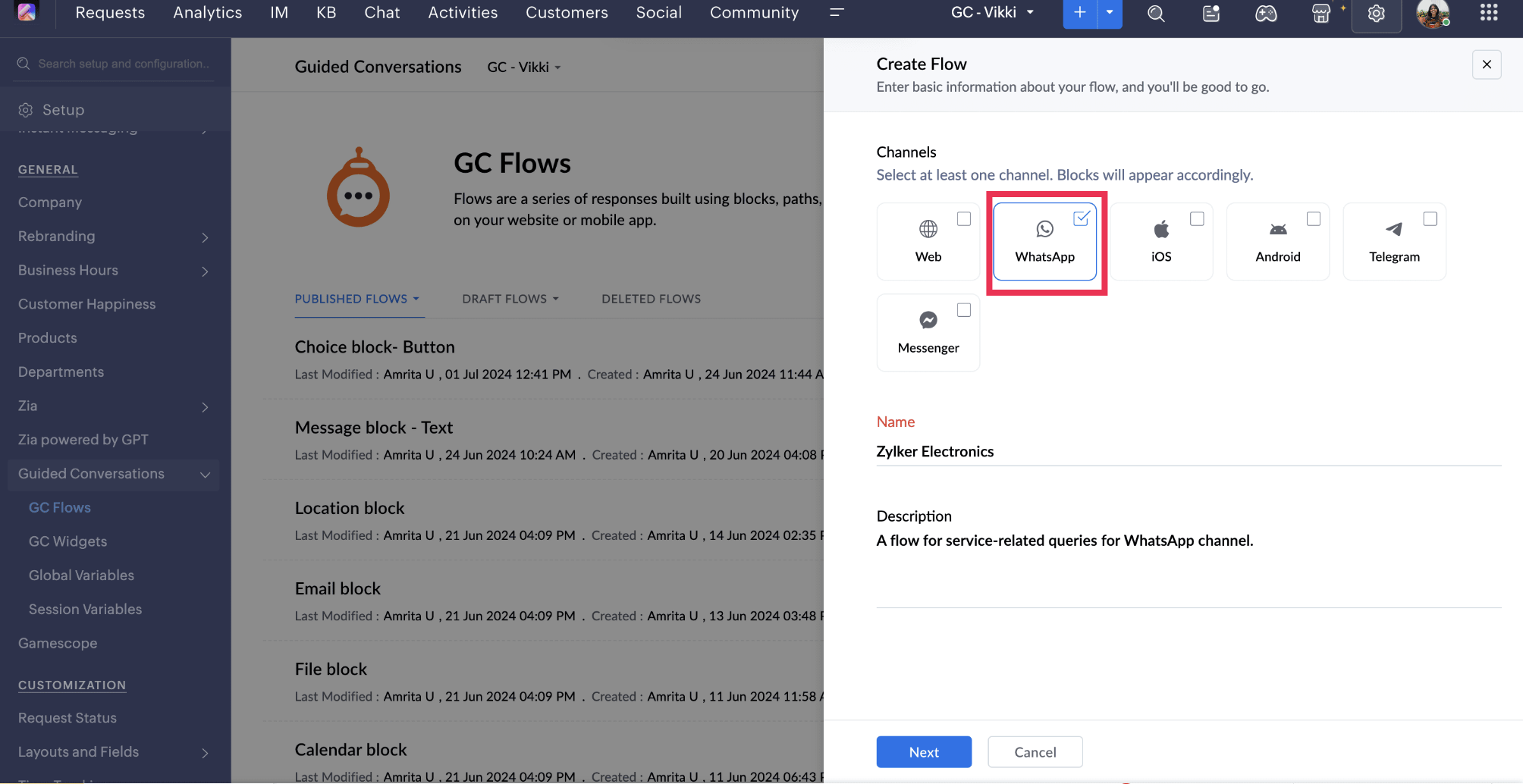Screen dimensions: 1523x784
Task: Close the Create Flow panel
Action: [x=1486, y=64]
